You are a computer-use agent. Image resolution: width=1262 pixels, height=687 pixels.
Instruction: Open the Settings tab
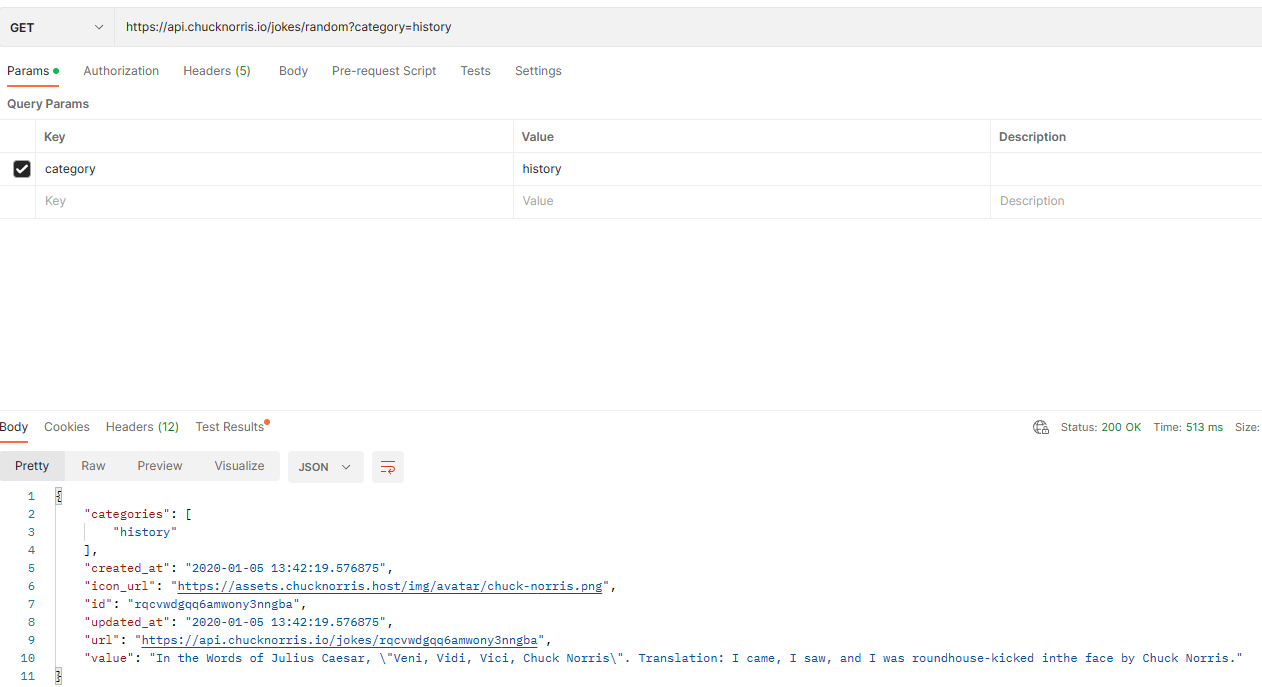pyautogui.click(x=538, y=71)
